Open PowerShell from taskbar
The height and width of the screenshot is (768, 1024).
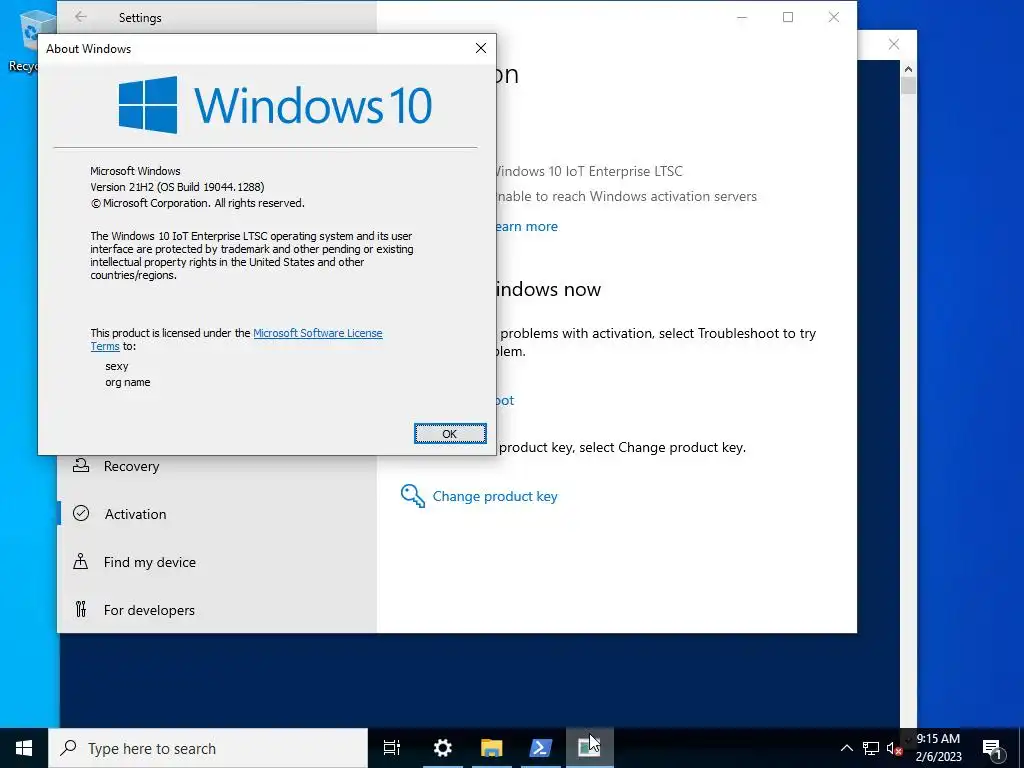(x=541, y=748)
